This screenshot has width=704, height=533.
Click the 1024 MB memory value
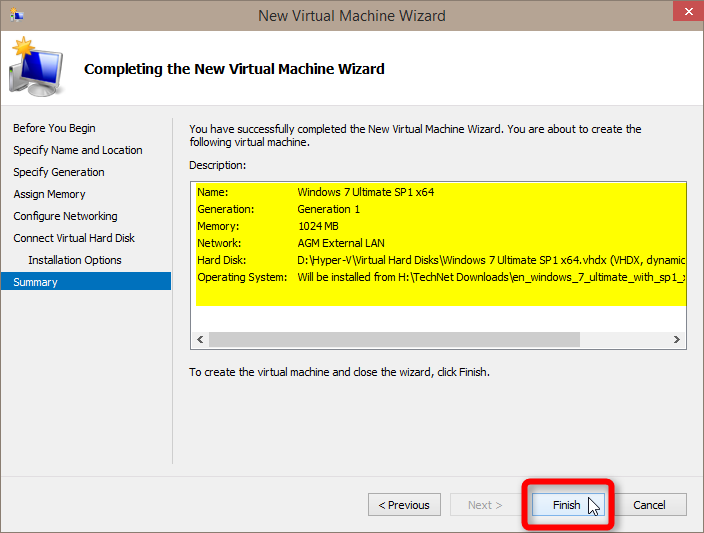(318, 226)
